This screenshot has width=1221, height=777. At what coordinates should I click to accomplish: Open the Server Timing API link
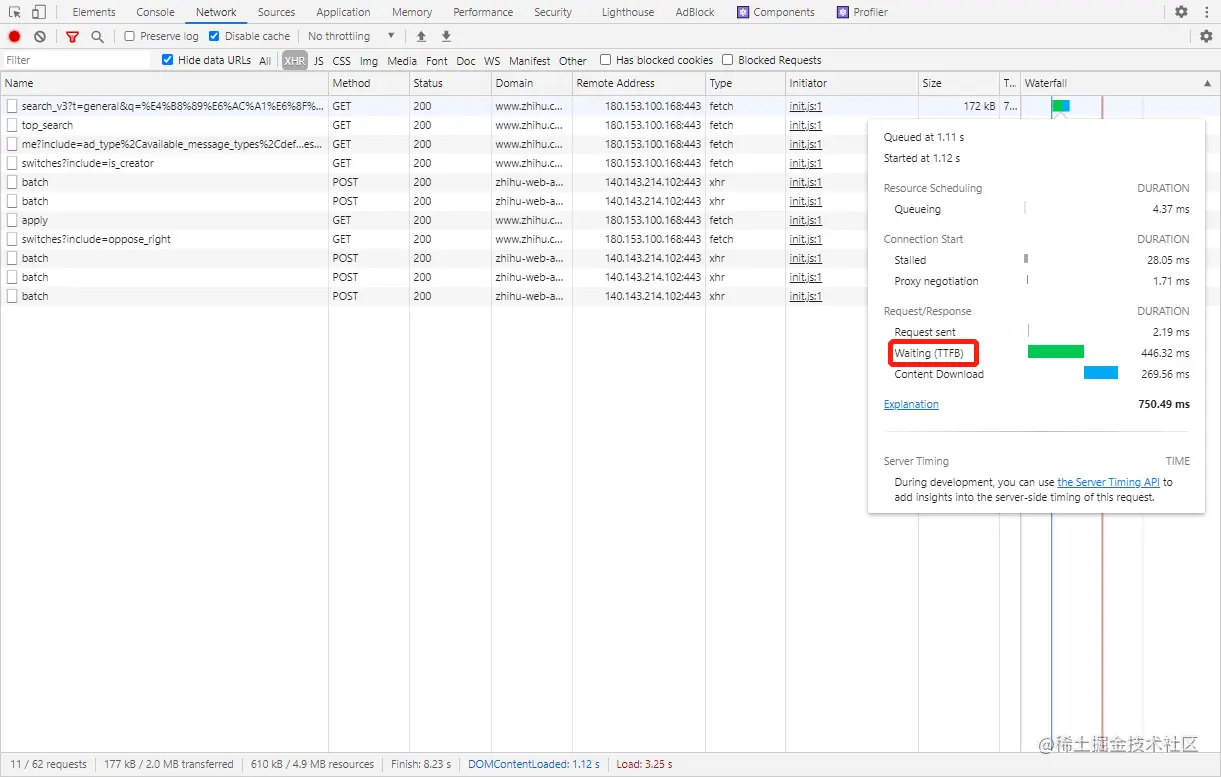tap(1108, 482)
